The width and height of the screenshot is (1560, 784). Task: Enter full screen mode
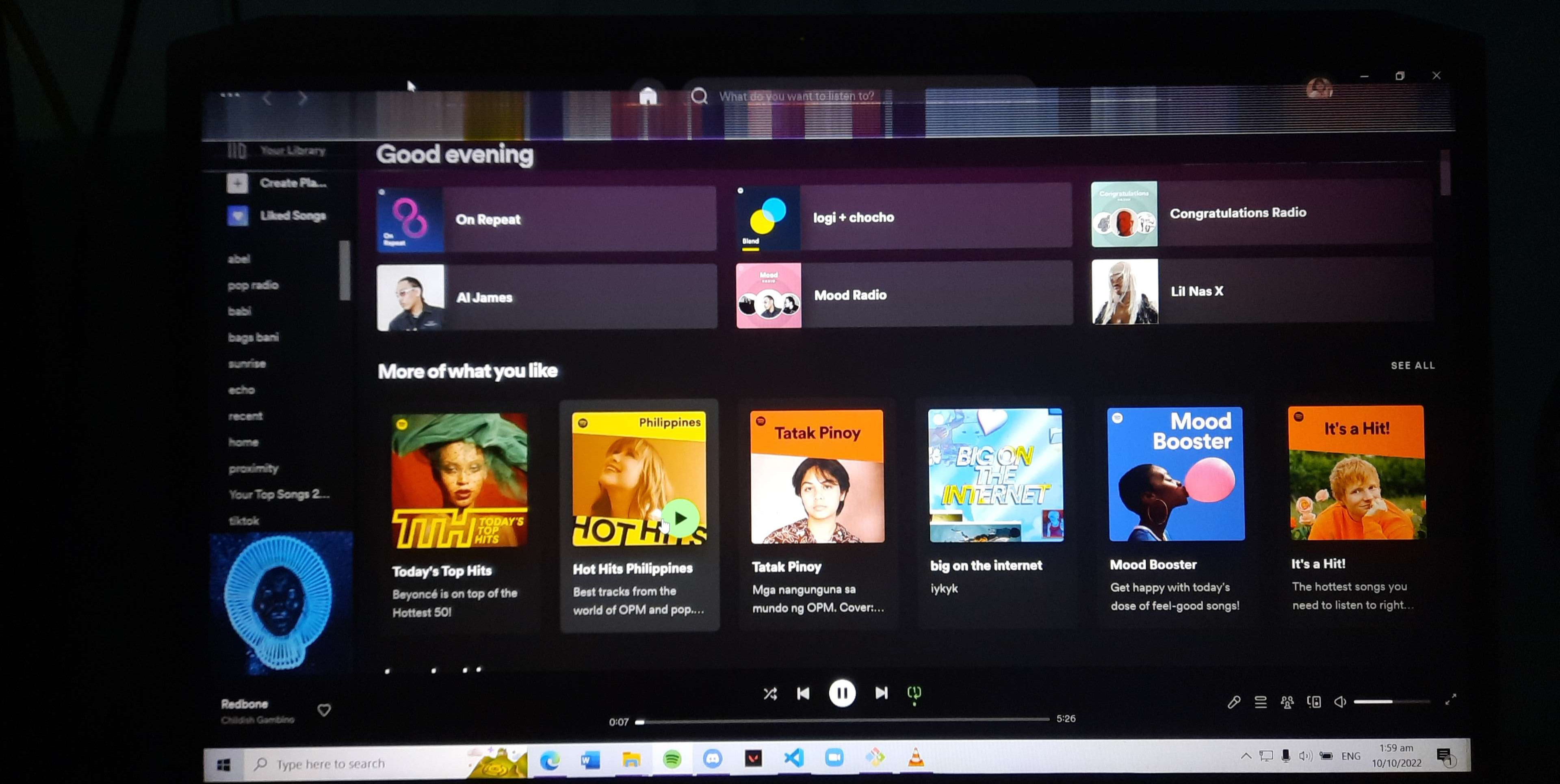pos(1450,700)
